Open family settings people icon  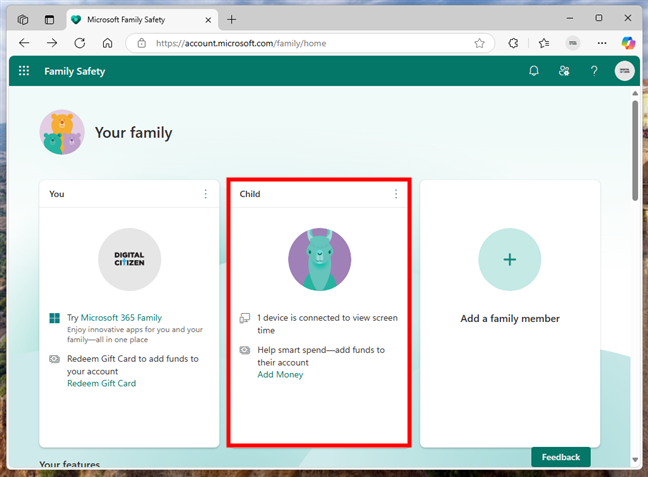click(564, 71)
